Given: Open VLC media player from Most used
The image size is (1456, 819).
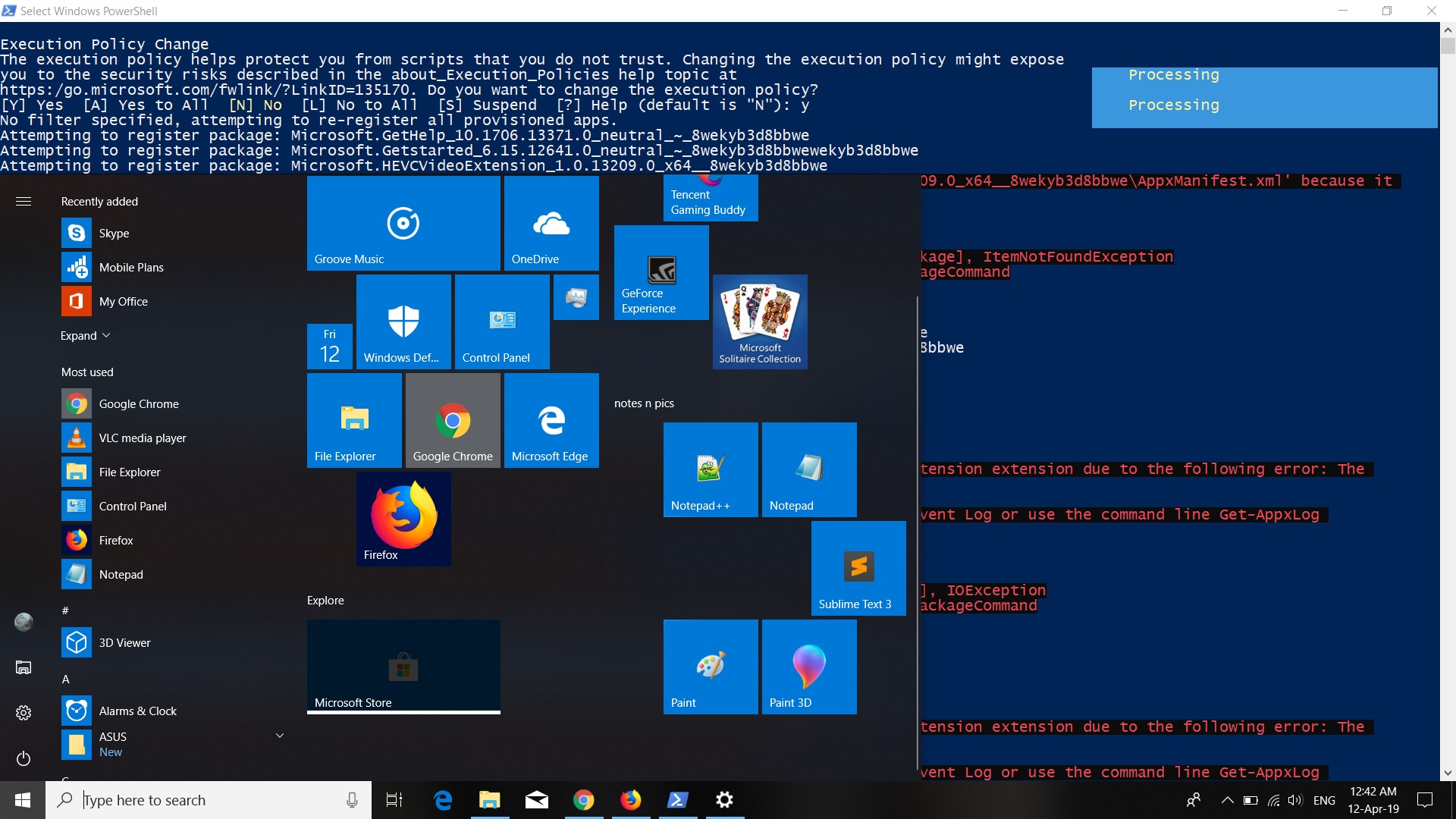Looking at the screenshot, I should coord(143,438).
